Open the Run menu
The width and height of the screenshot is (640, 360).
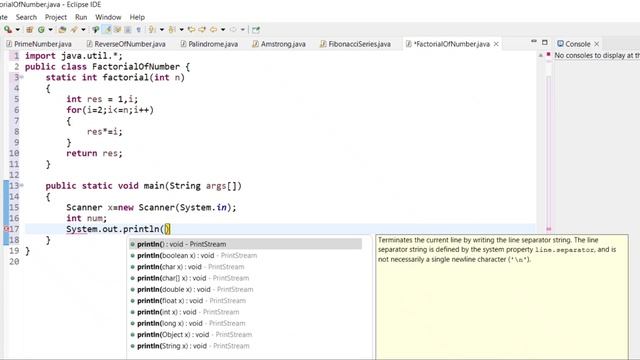click(81, 17)
